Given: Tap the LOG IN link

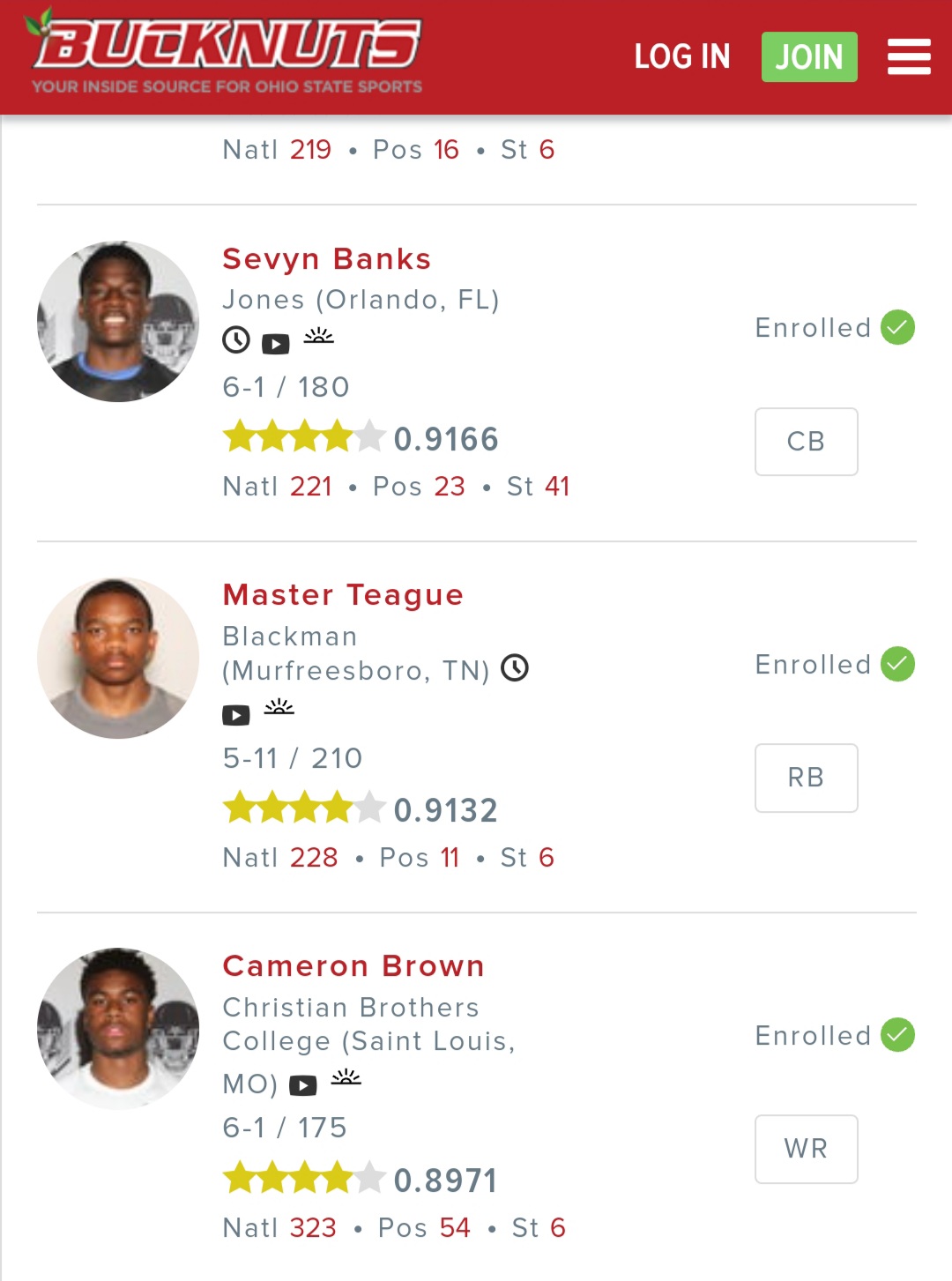Looking at the screenshot, I should click(x=682, y=56).
